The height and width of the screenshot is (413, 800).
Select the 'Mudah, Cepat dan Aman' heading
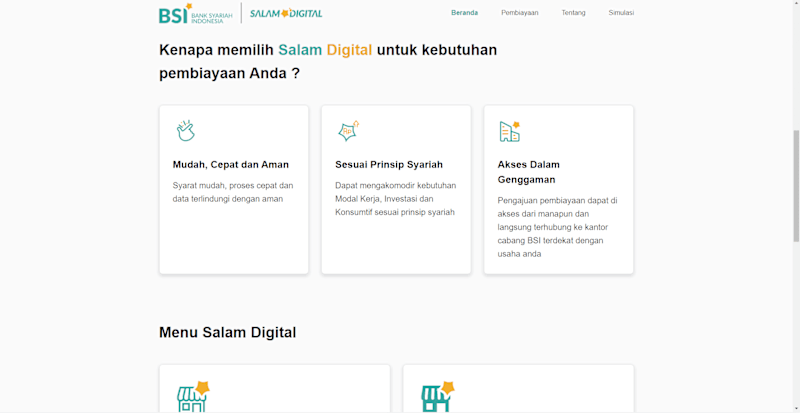click(x=231, y=165)
